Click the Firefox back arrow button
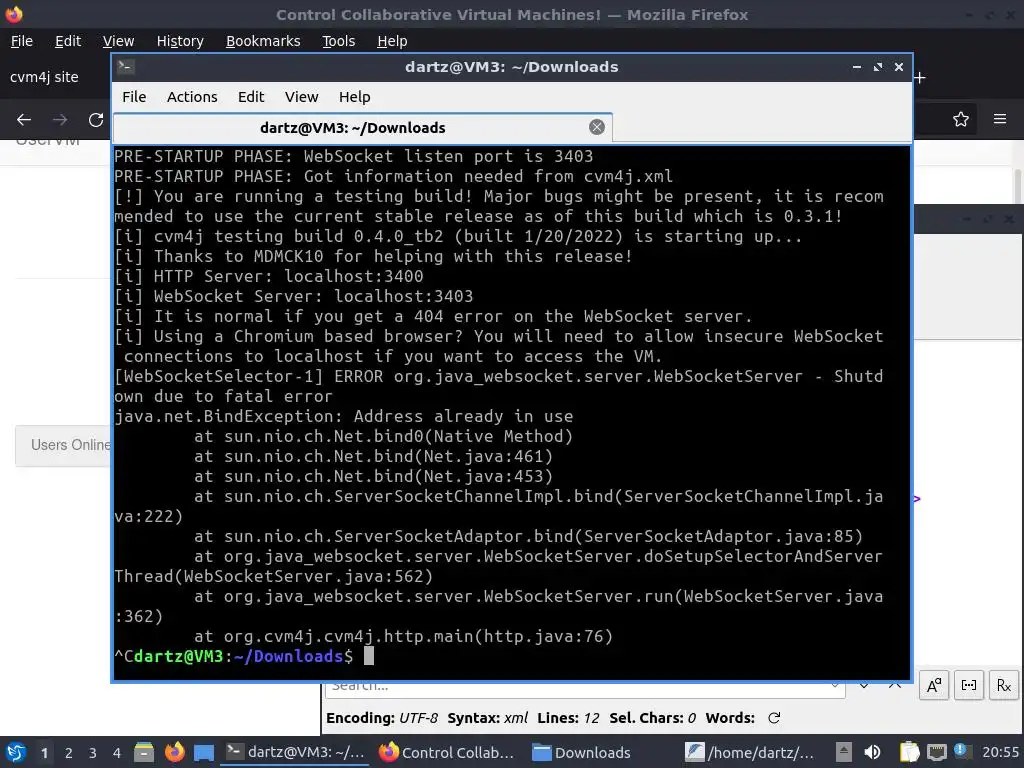Viewport: 1024px width, 768px height. [x=24, y=120]
